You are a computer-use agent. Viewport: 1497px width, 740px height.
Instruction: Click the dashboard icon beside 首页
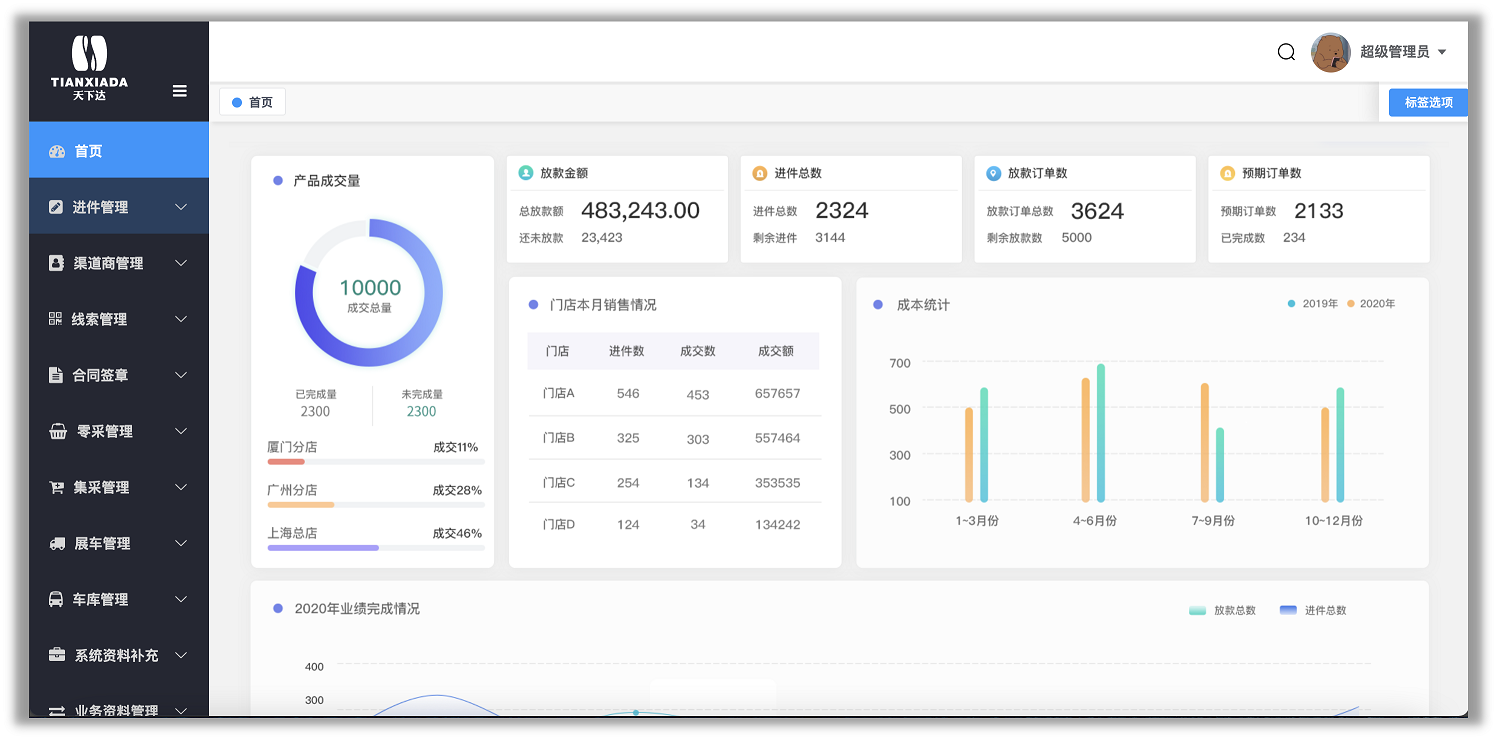pyautogui.click(x=57, y=151)
